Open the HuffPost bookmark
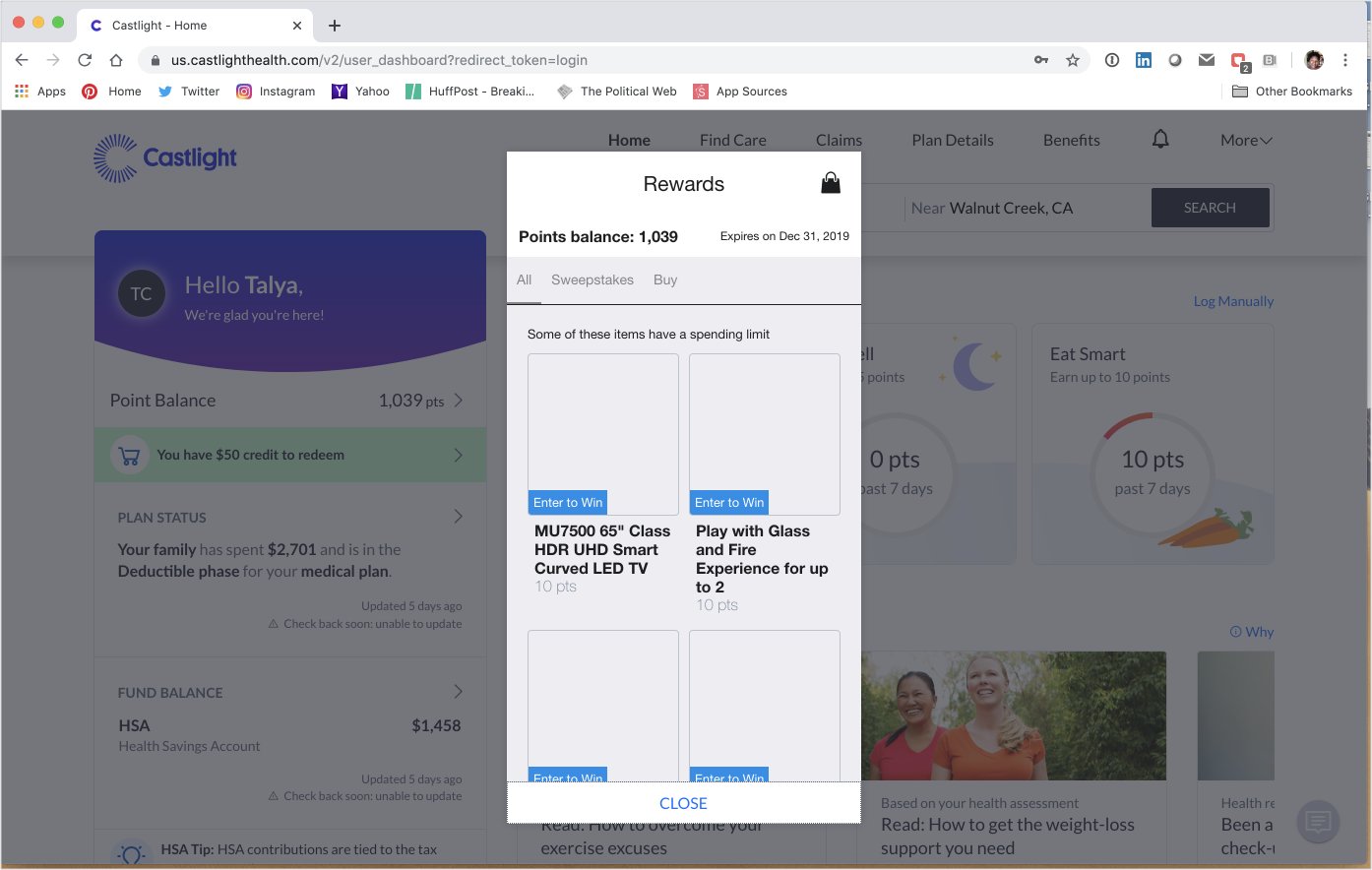Screen dimensions: 1372x870 coord(471,92)
